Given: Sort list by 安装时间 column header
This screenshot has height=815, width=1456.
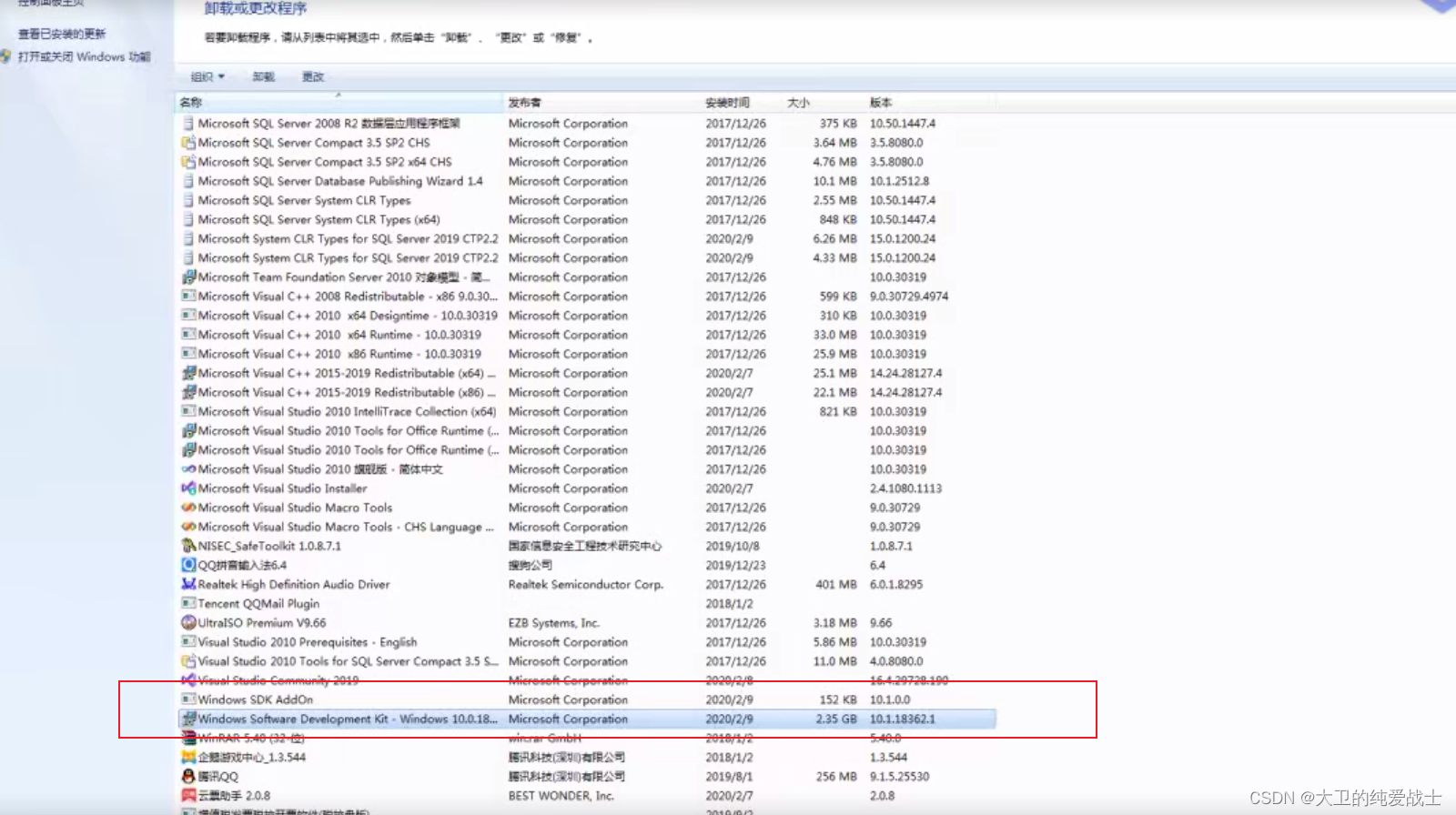Looking at the screenshot, I should (742, 103).
